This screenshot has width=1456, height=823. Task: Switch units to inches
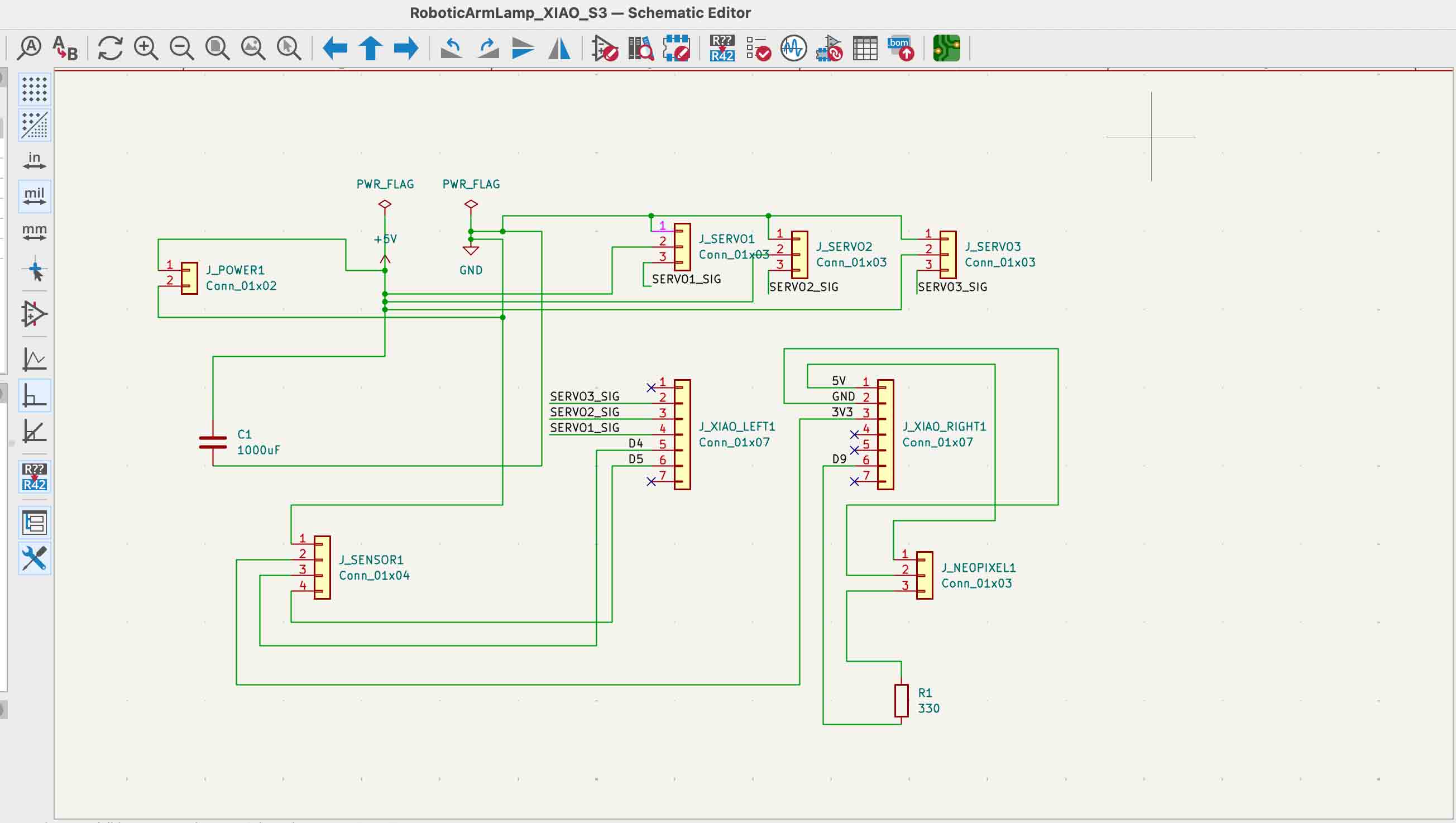pyautogui.click(x=34, y=159)
